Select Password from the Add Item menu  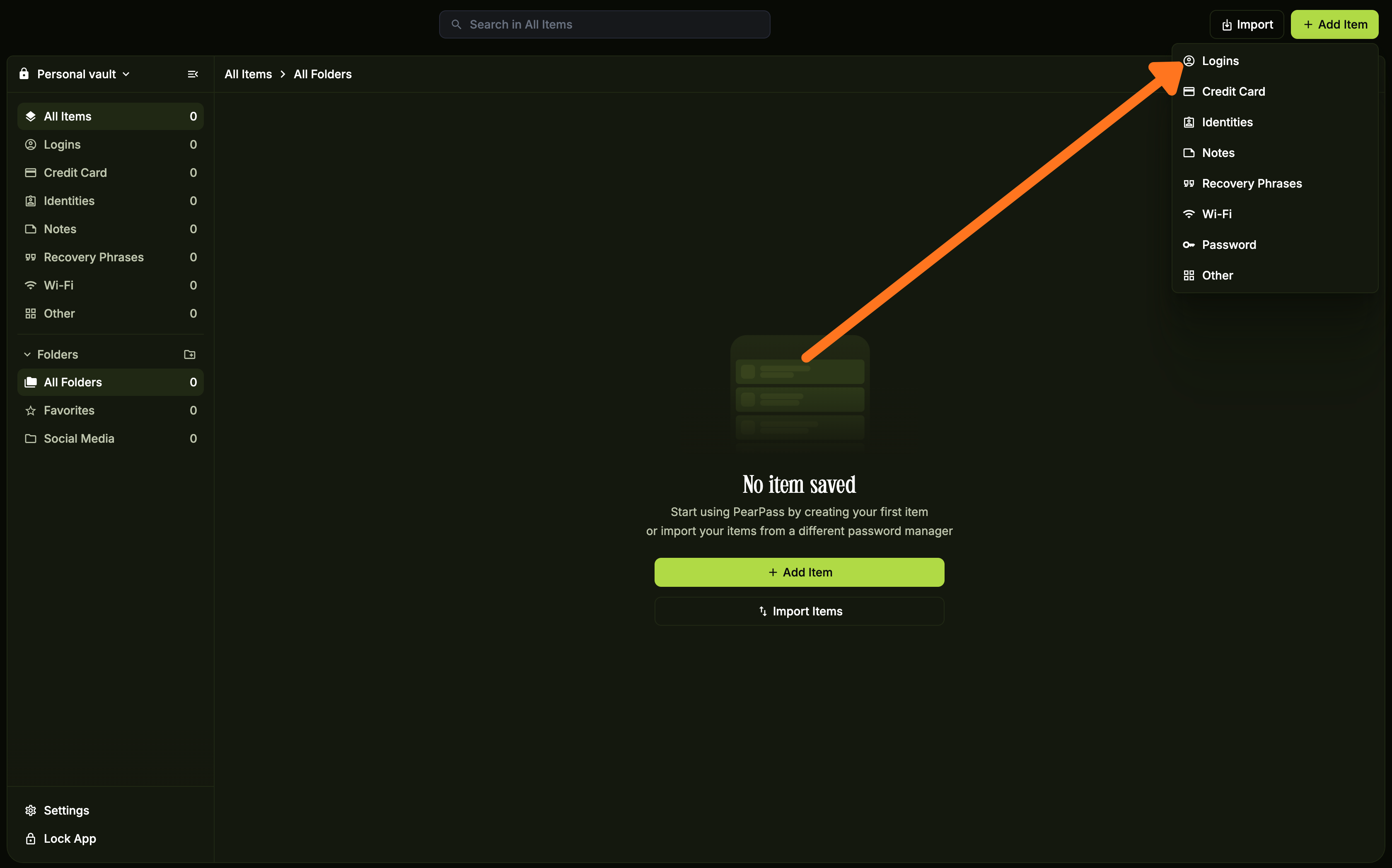[1229, 245]
